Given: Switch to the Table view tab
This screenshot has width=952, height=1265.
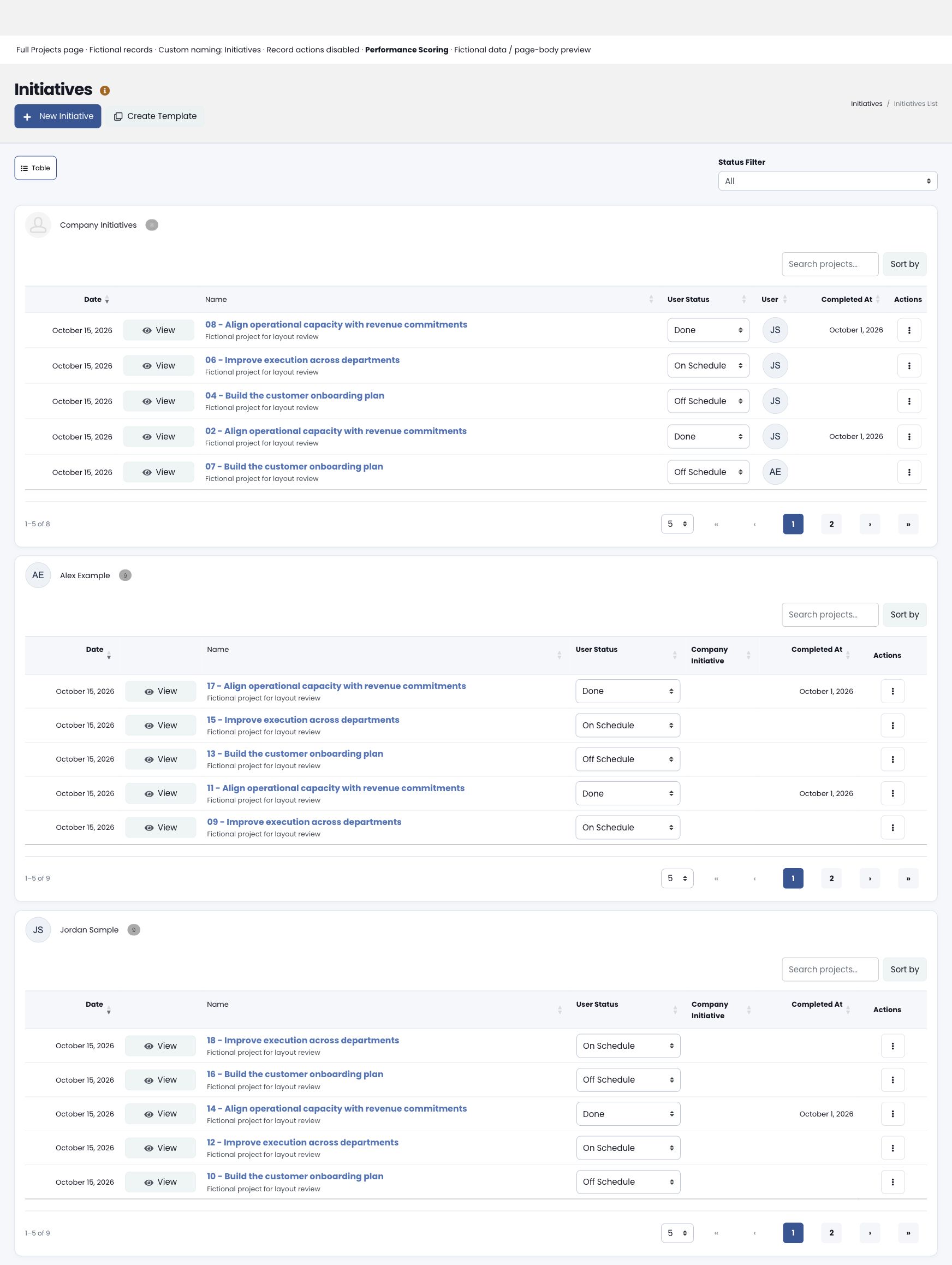Looking at the screenshot, I should click(x=35, y=168).
